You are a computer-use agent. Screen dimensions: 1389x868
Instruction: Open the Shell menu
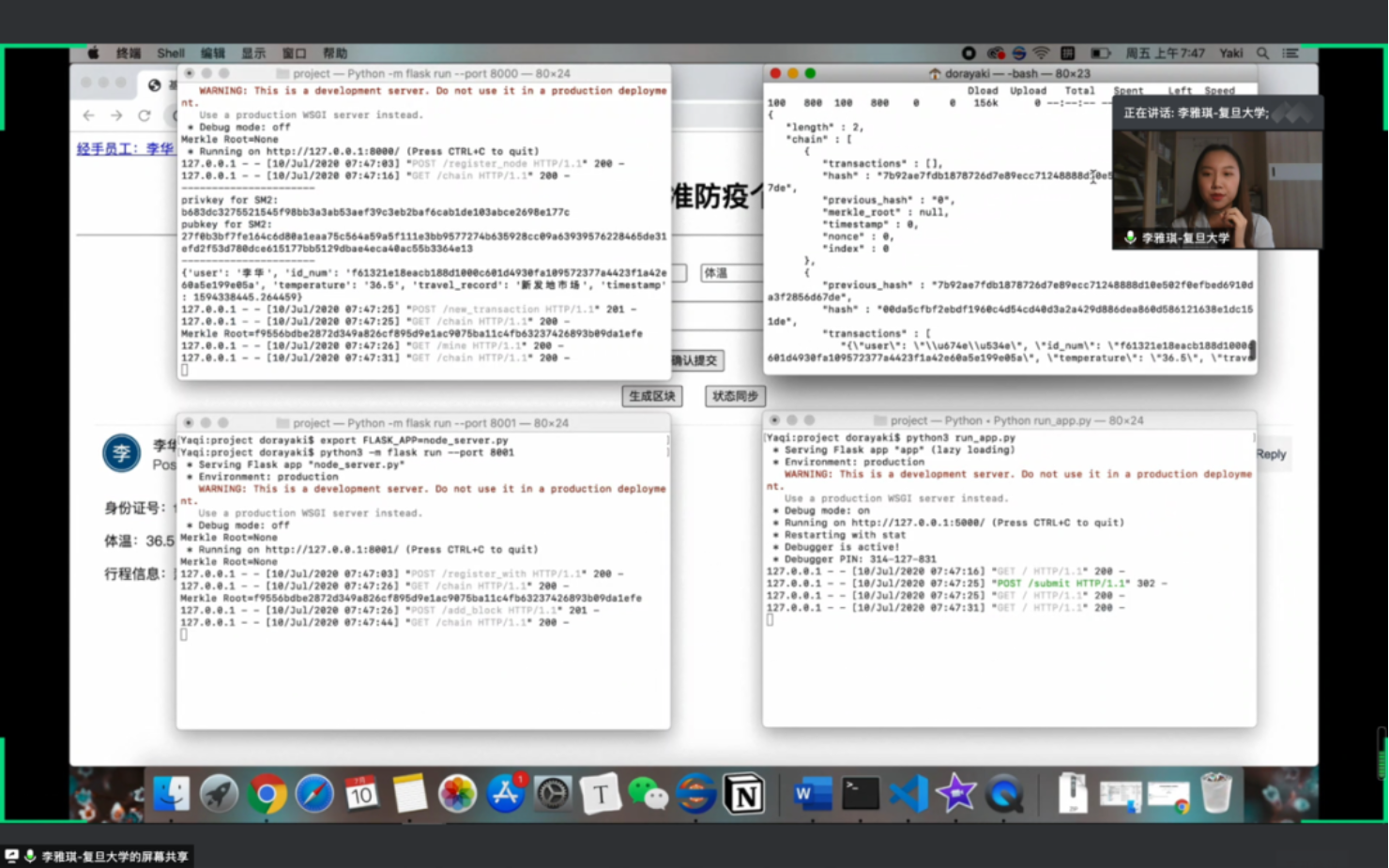pos(171,53)
